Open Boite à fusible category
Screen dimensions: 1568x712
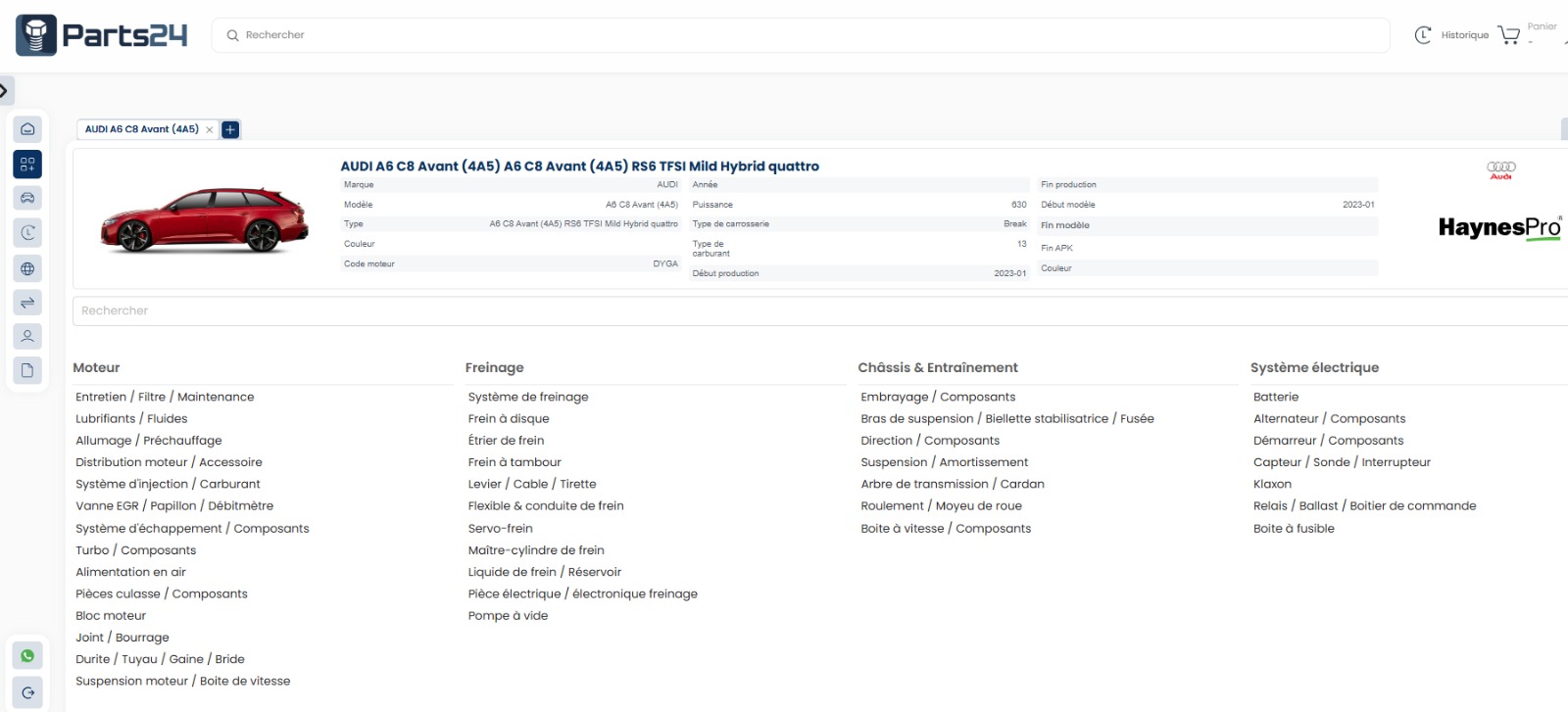[1294, 528]
